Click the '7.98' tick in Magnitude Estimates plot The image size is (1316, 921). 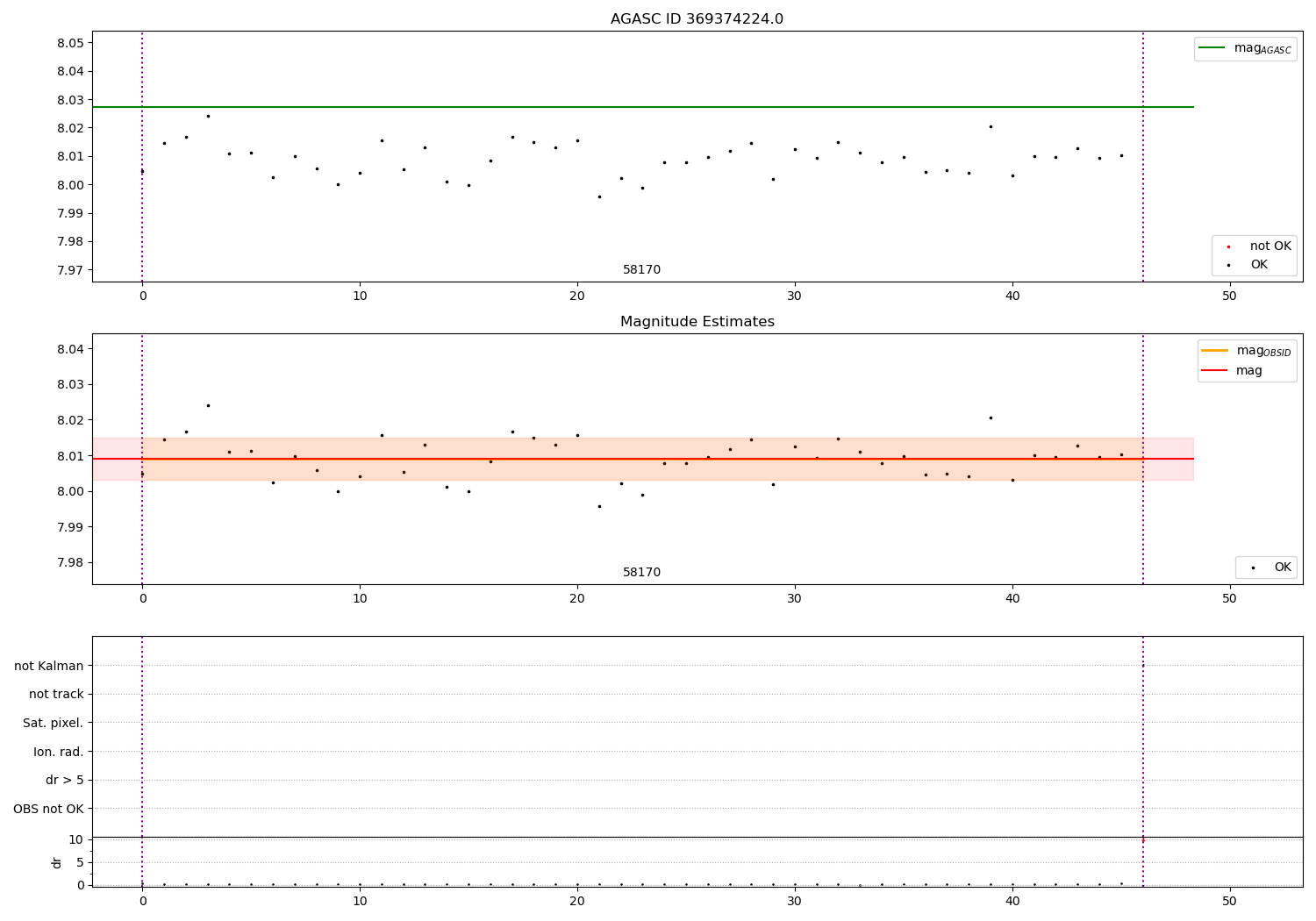(x=70, y=563)
